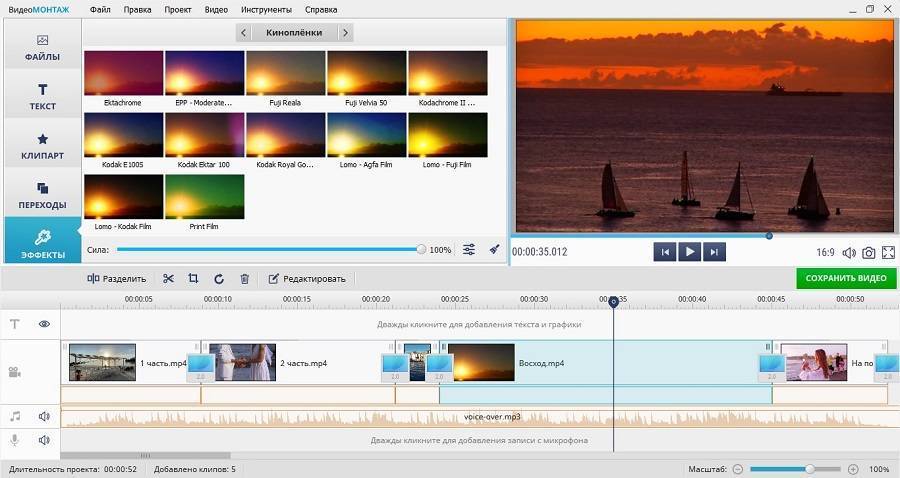The image size is (900, 478).
Task: Toggle text track visibility eye icon
Action: [44, 324]
